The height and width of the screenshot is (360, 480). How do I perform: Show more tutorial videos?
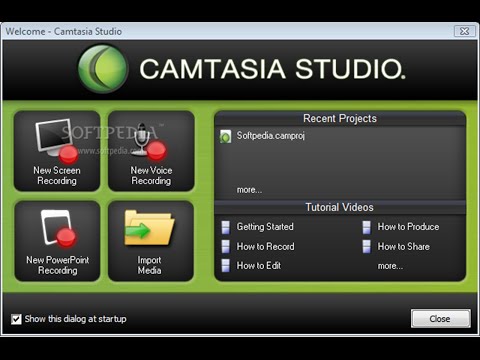point(390,266)
